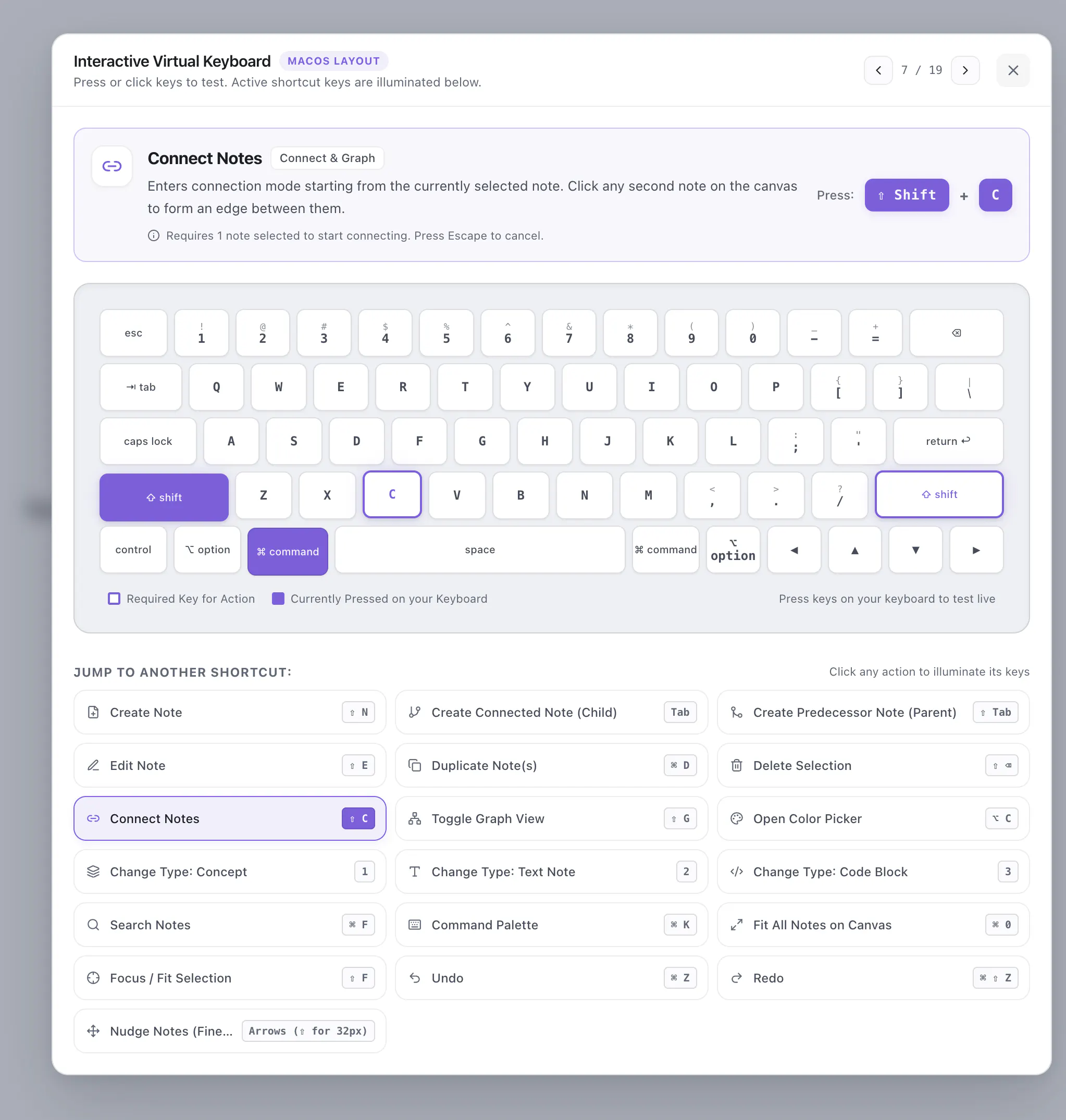The image size is (1066, 1120).
Task: Click the space bar key
Action: [479, 550]
